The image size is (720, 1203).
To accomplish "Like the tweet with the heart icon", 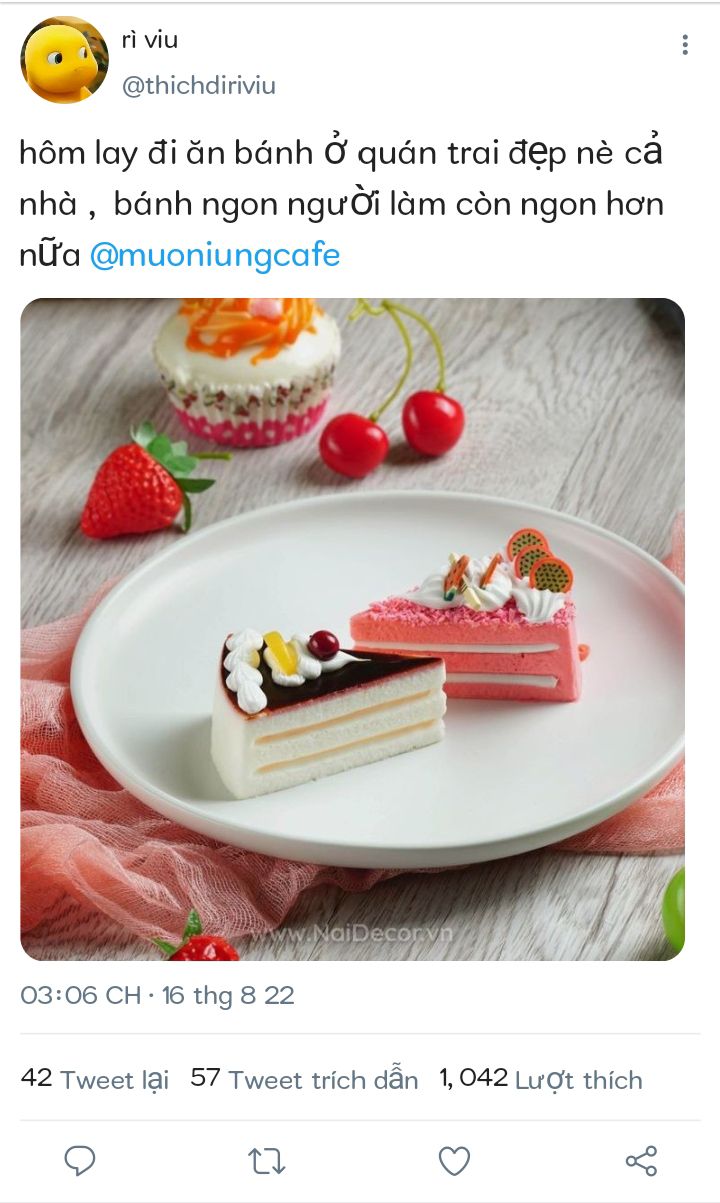I will [x=454, y=1161].
